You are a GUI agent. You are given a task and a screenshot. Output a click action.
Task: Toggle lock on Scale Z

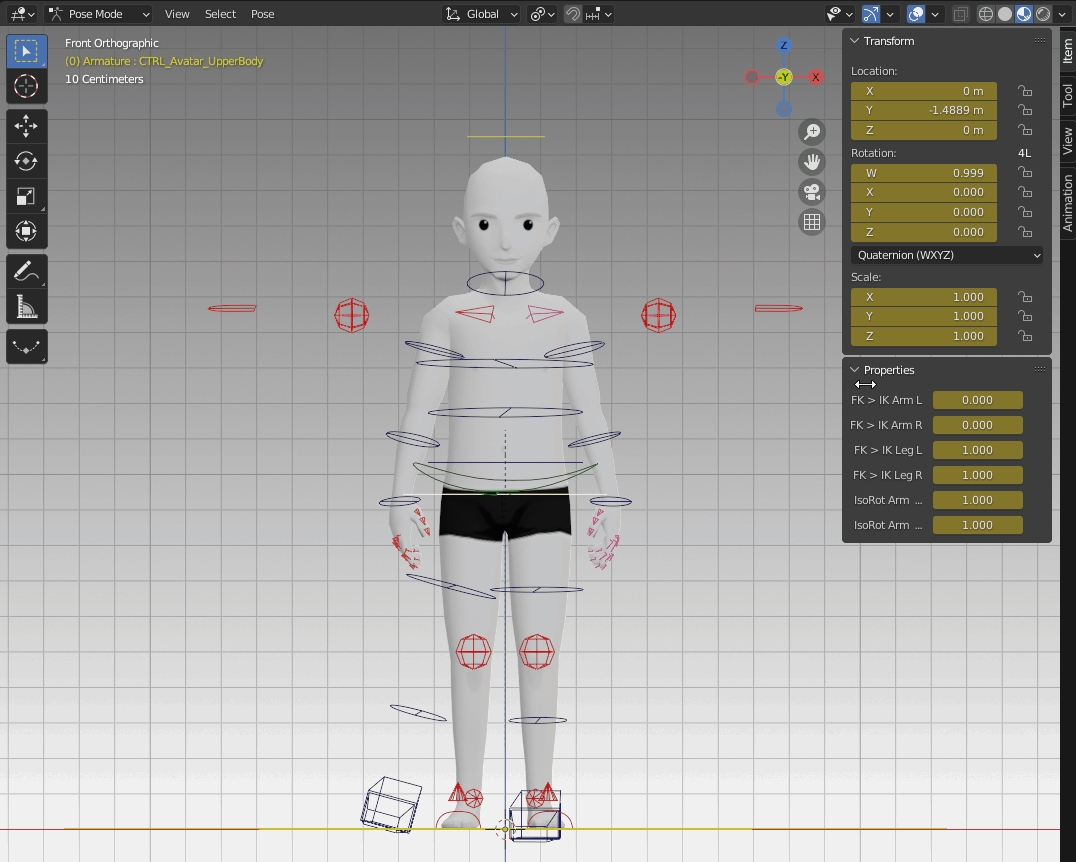[1024, 336]
